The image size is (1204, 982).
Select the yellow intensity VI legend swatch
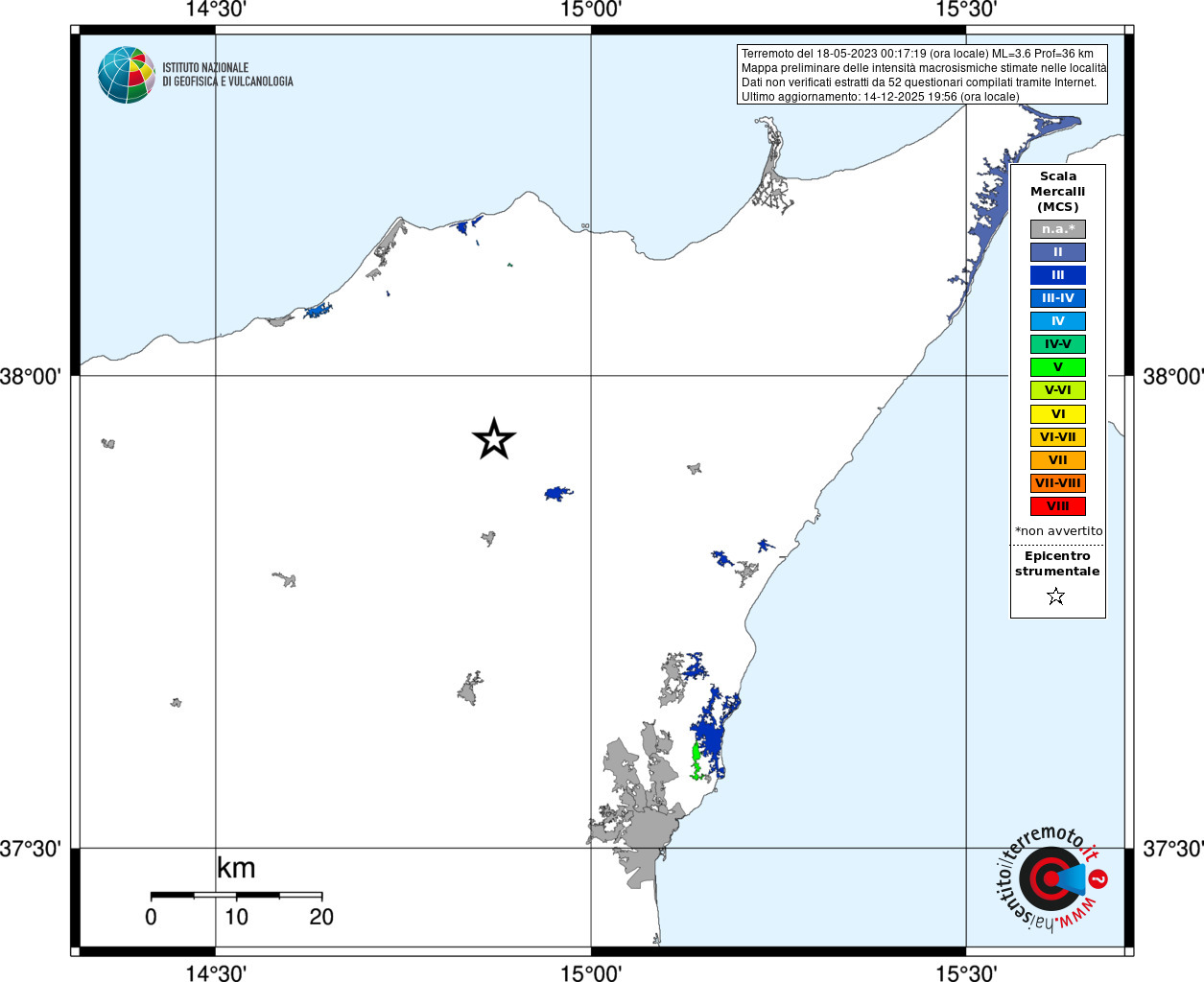[x=1058, y=414]
